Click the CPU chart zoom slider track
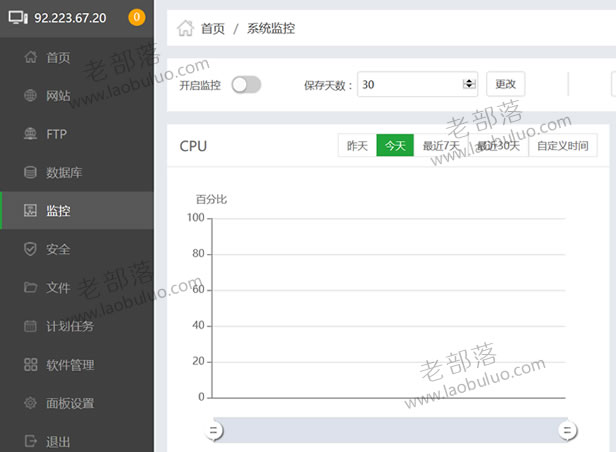 click(x=390, y=430)
